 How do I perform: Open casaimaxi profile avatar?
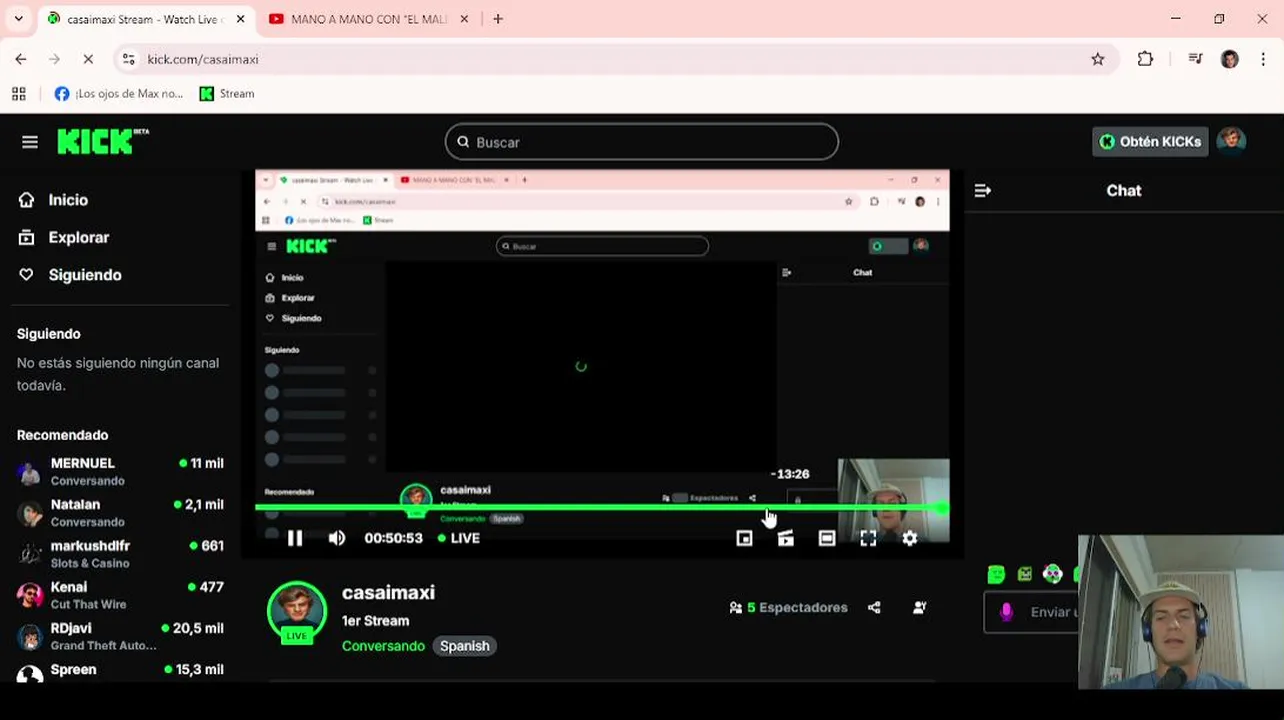point(297,611)
